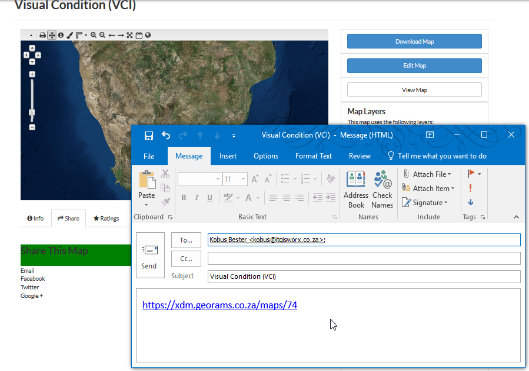529x371 pixels.
Task: Click the Send button
Action: (x=150, y=255)
